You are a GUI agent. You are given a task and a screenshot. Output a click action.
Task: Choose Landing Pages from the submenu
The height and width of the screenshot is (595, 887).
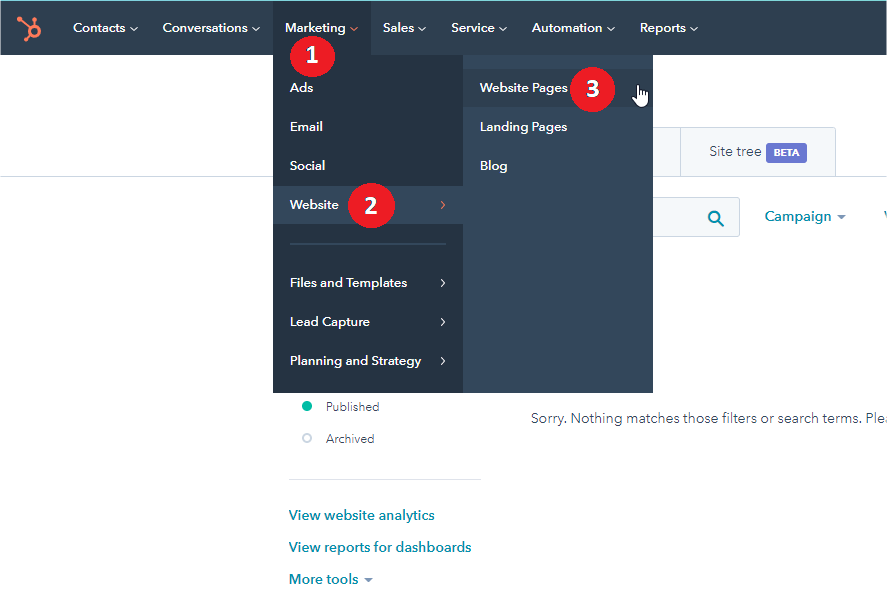click(x=523, y=127)
